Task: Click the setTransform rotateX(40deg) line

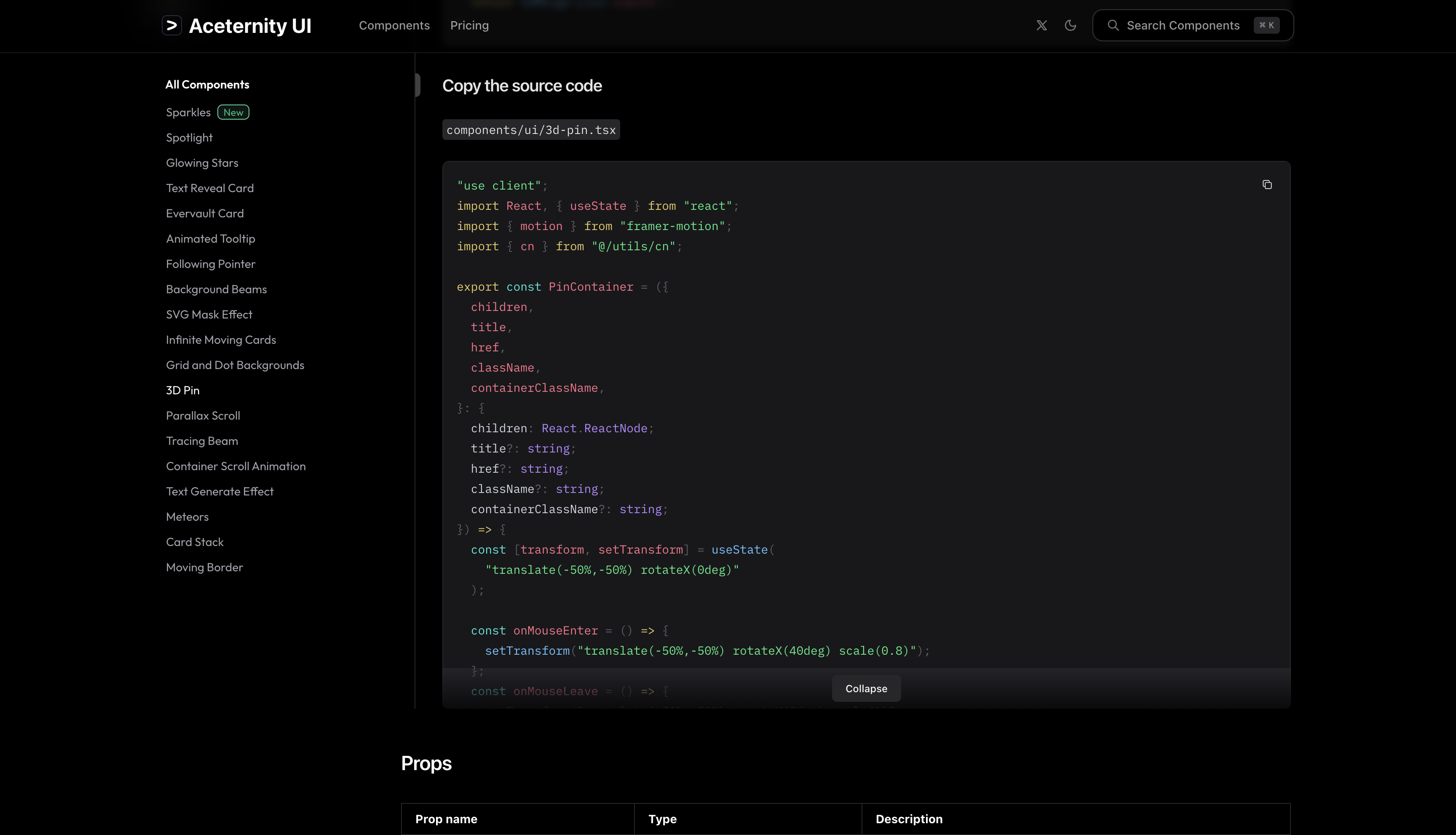Action: tap(707, 650)
